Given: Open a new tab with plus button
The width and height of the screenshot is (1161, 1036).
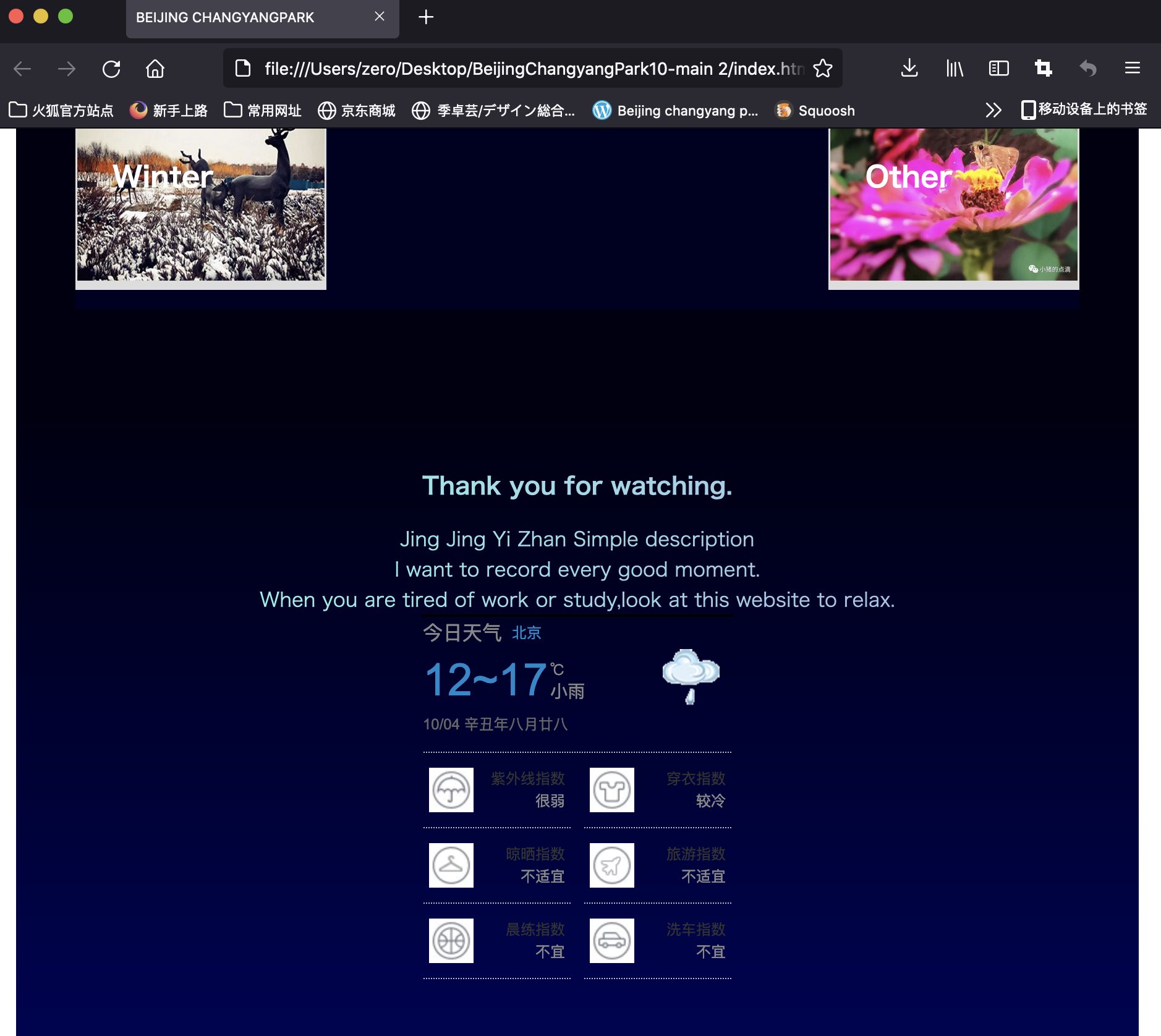Looking at the screenshot, I should (x=426, y=17).
